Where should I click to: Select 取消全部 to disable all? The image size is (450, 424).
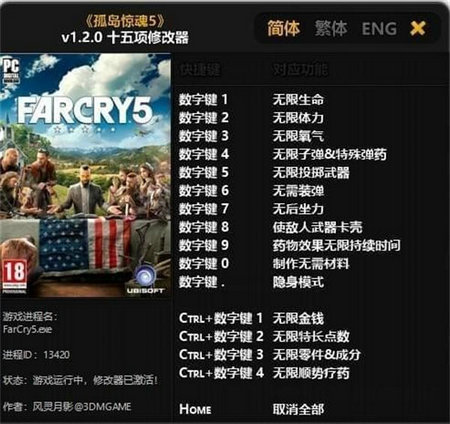point(298,409)
